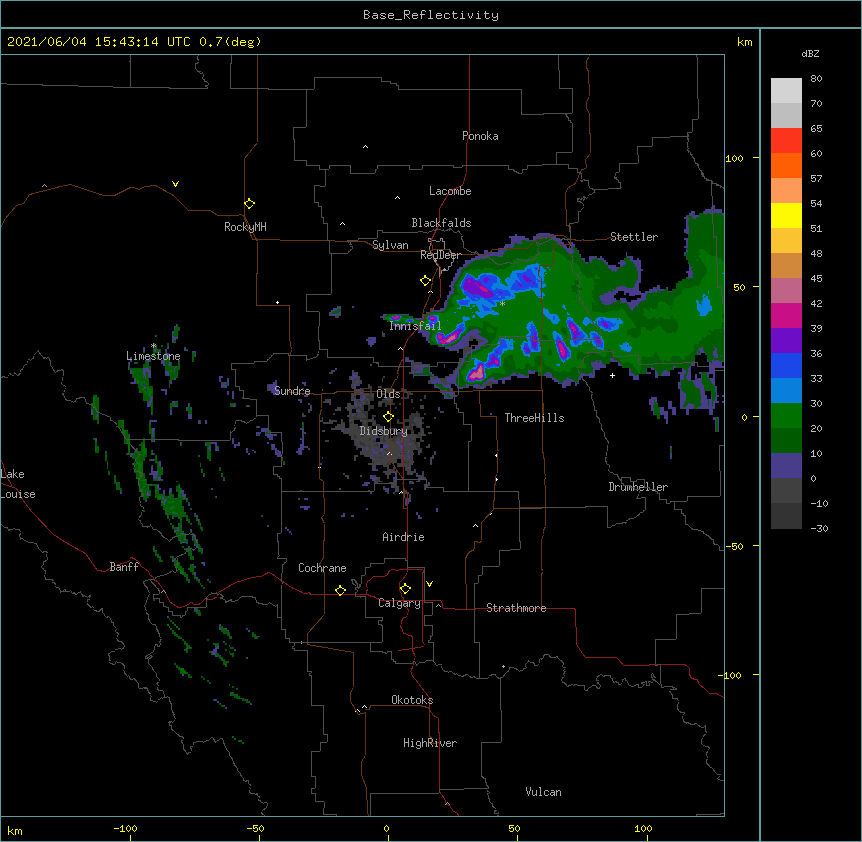Screen dimensions: 862x842
Task: Click the Didsbury town label
Action: pos(383,431)
